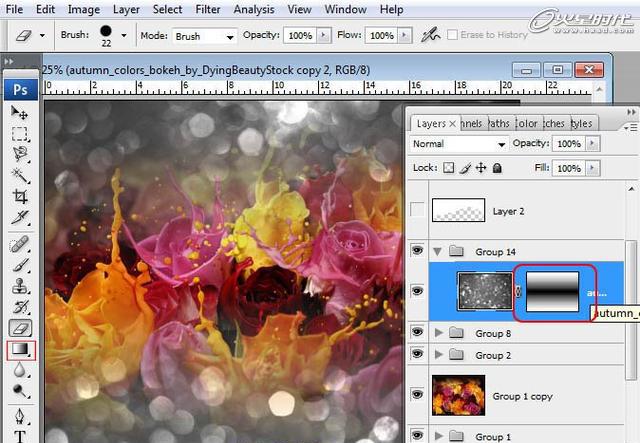Select the Clone Stamp tool
Viewport: 640px width, 443px height.
[x=19, y=286]
